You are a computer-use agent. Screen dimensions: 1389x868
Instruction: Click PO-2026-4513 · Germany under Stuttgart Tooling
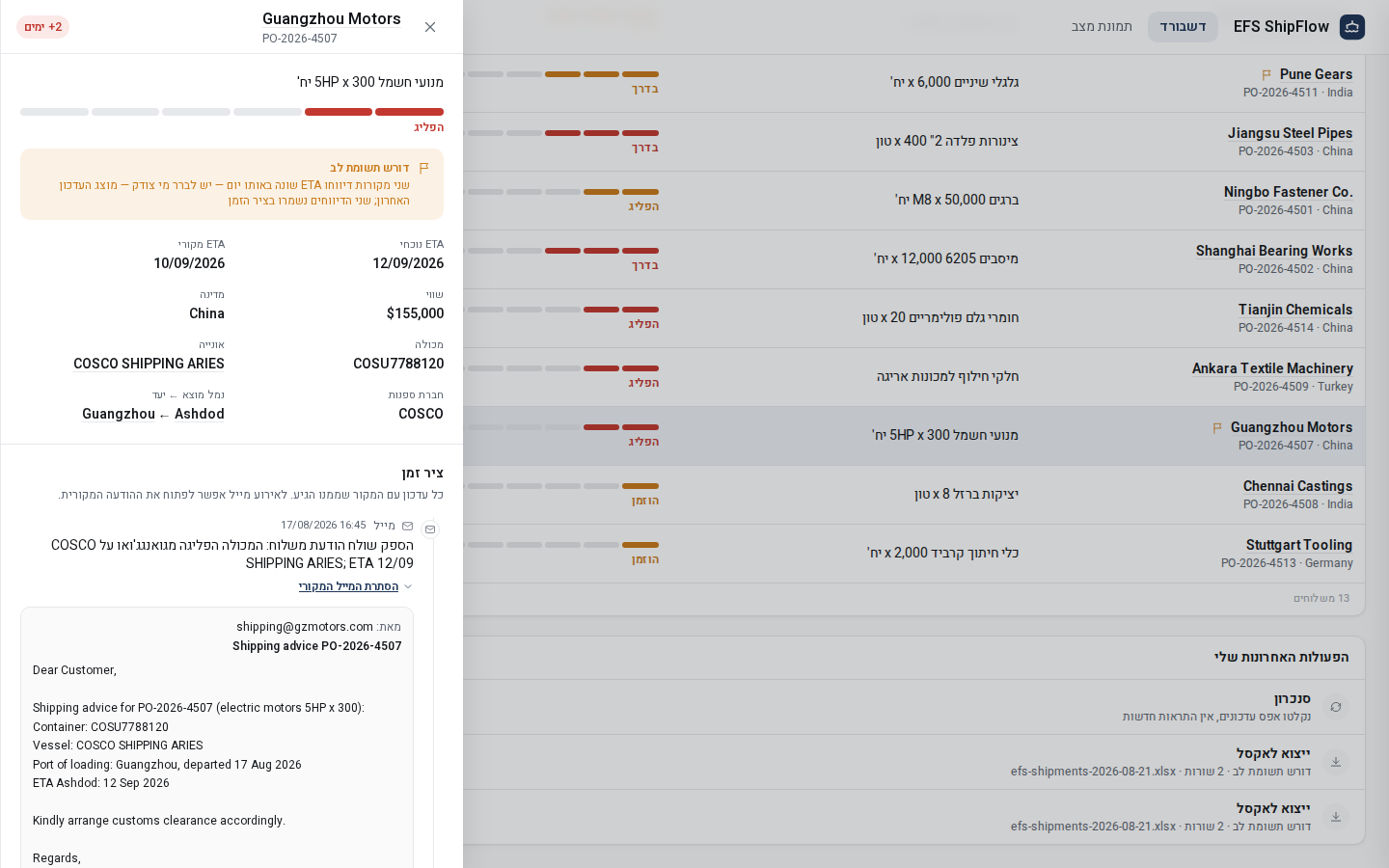click(1287, 563)
